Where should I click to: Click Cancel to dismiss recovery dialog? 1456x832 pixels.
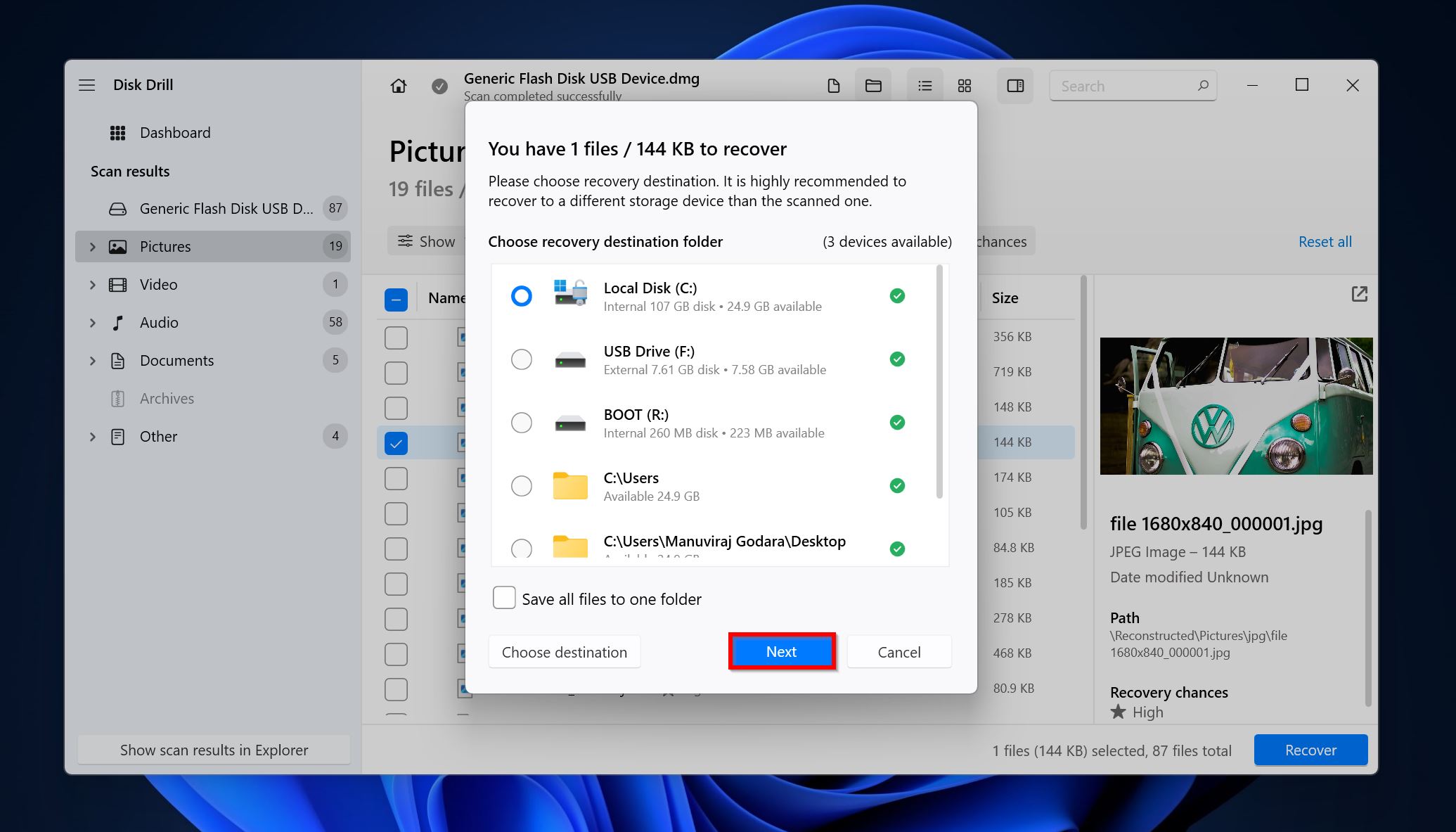[899, 651]
